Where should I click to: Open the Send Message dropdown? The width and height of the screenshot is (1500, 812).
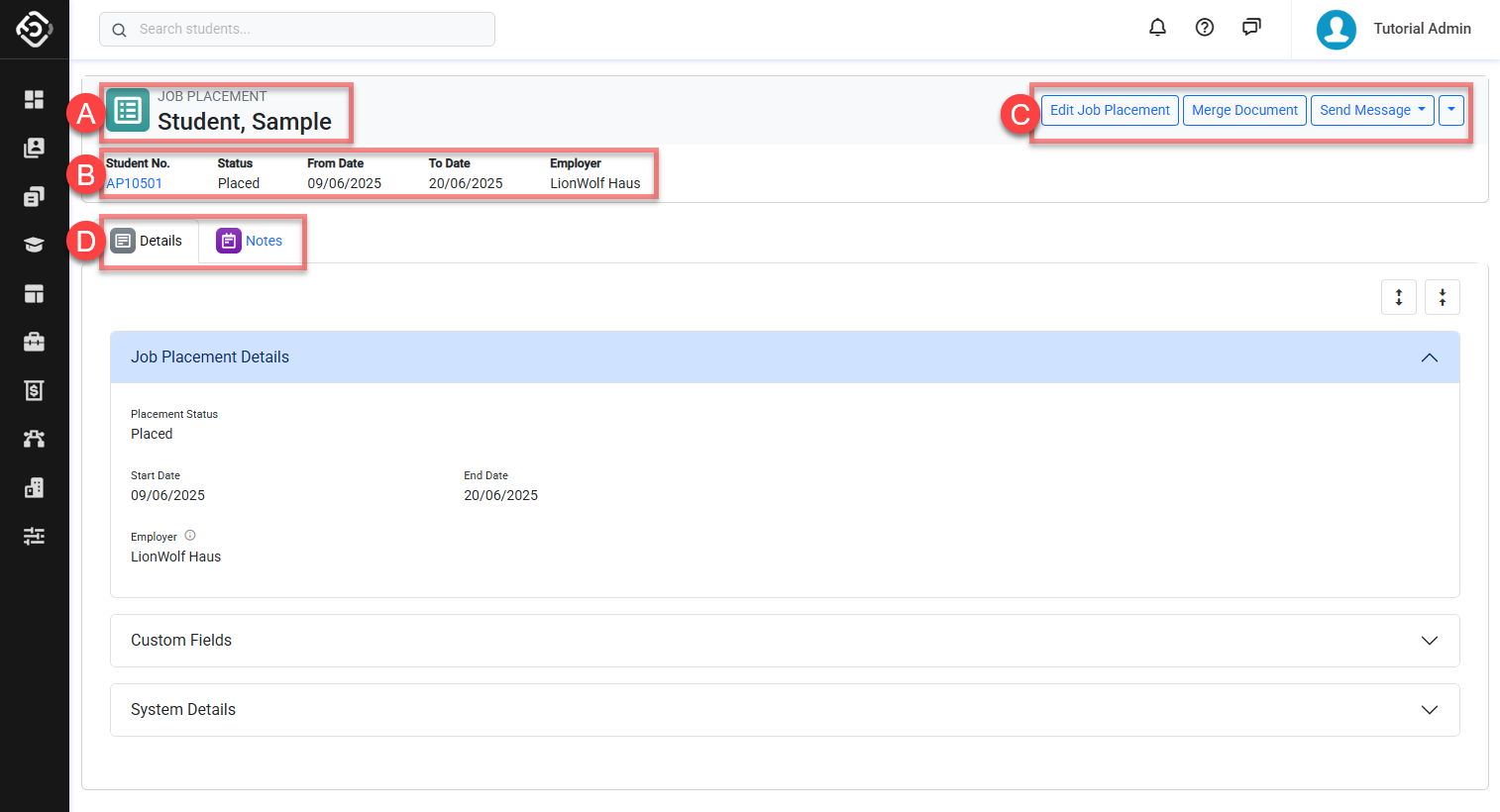[x=1371, y=110]
